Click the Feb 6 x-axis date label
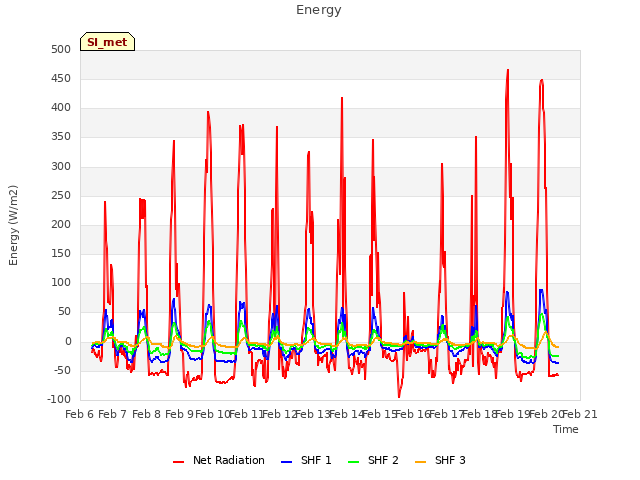Screen dimensions: 640x480 80,415
